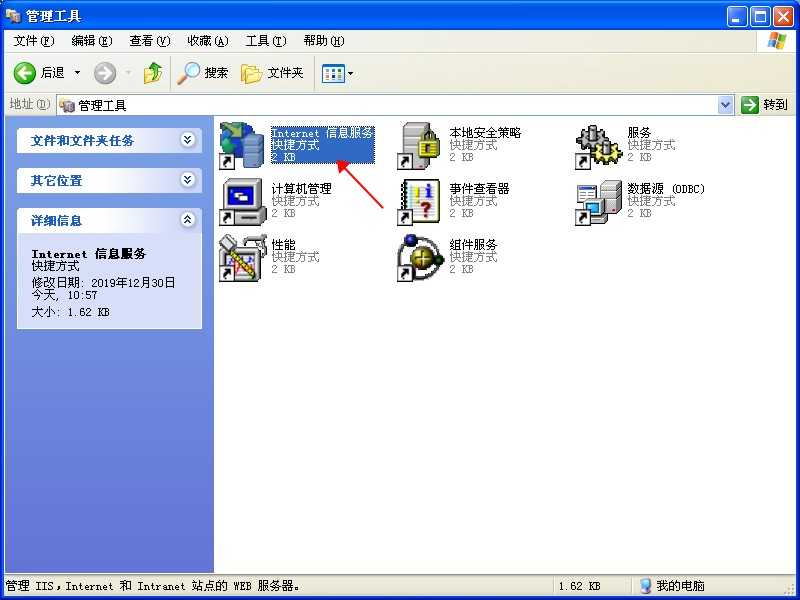Click the address bar folder icon

(67, 105)
